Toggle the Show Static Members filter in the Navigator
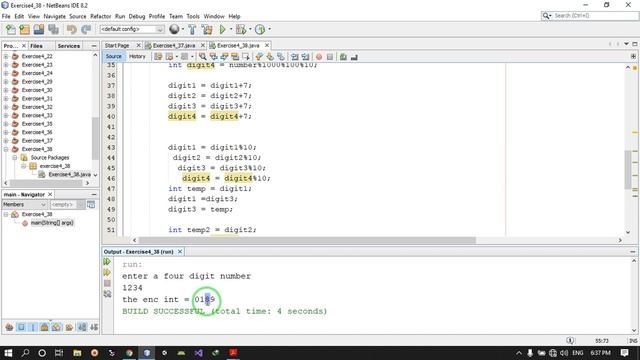 pos(33,327)
